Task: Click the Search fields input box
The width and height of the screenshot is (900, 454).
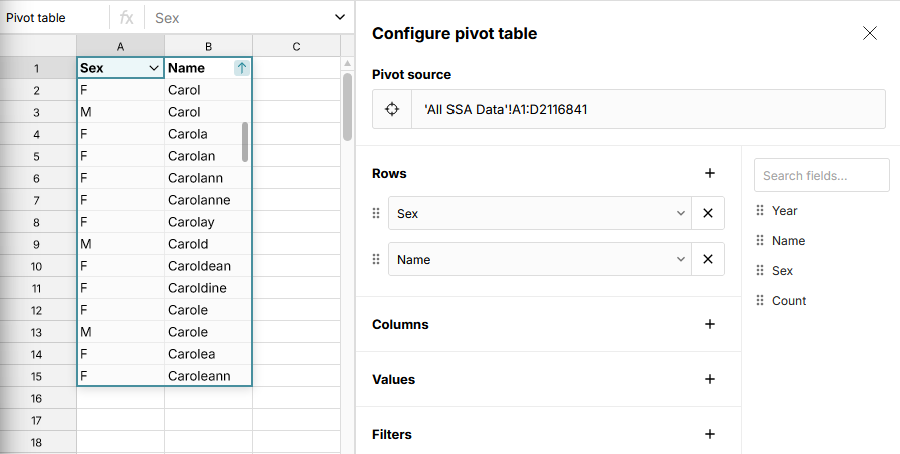Action: coord(821,175)
